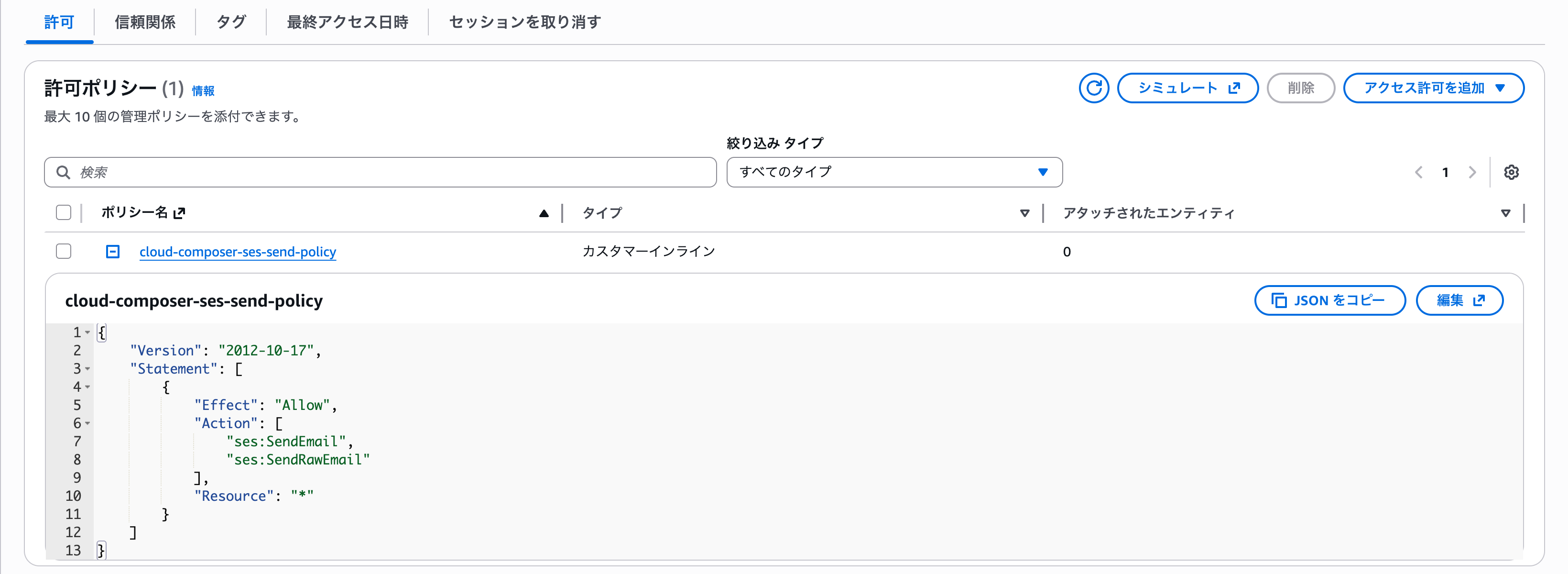
Task: Click the external link icon on 編集 button
Action: (1479, 300)
